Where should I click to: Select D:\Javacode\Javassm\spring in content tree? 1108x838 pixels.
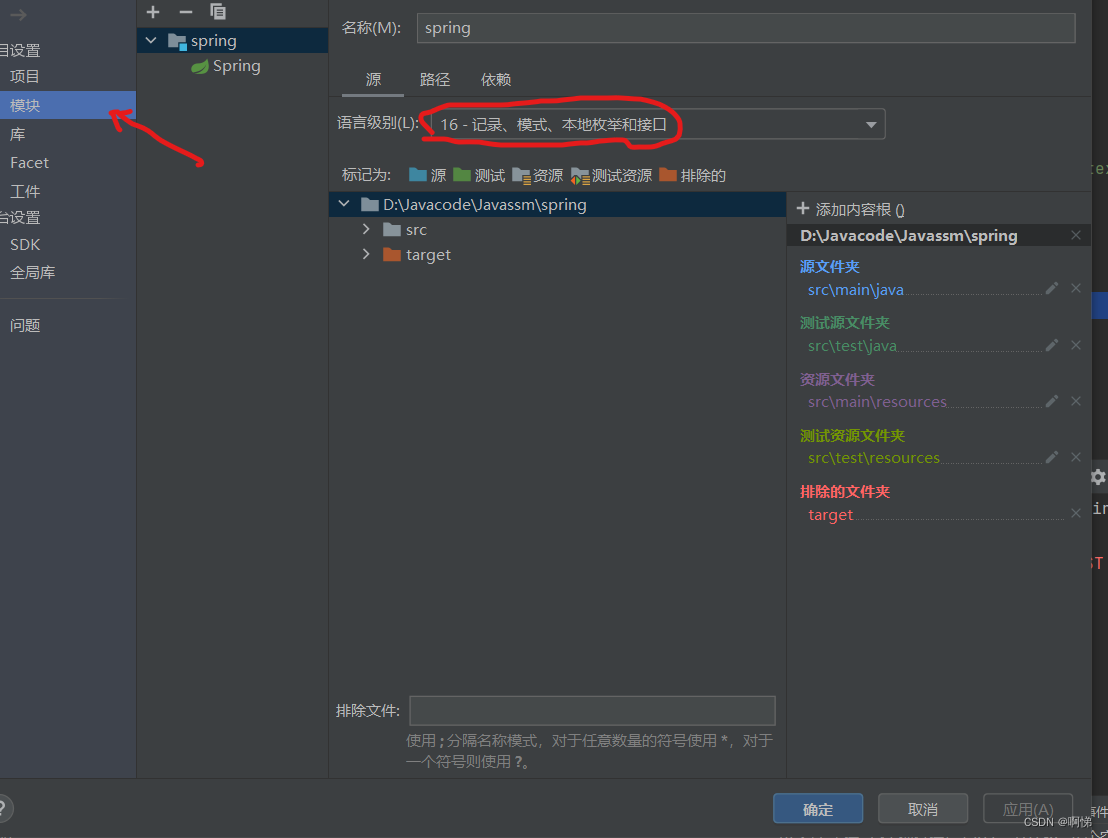pyautogui.click(x=558, y=204)
